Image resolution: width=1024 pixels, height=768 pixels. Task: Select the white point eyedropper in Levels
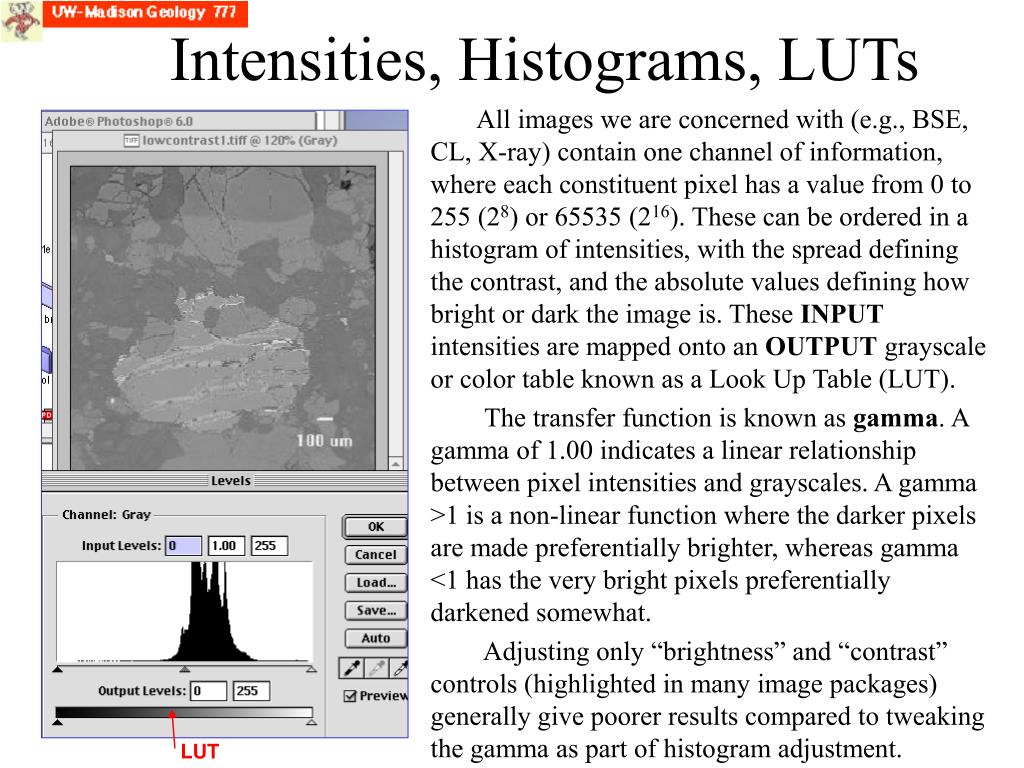coord(399,667)
